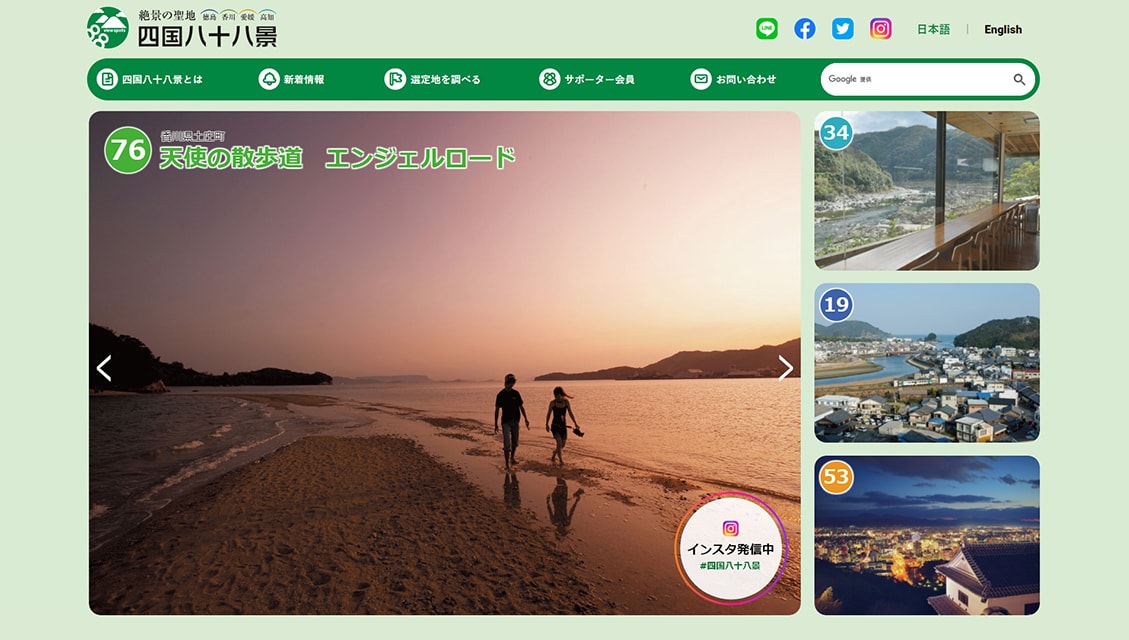Go to next slide with right arrow
The width and height of the screenshot is (1129, 640).
point(785,368)
